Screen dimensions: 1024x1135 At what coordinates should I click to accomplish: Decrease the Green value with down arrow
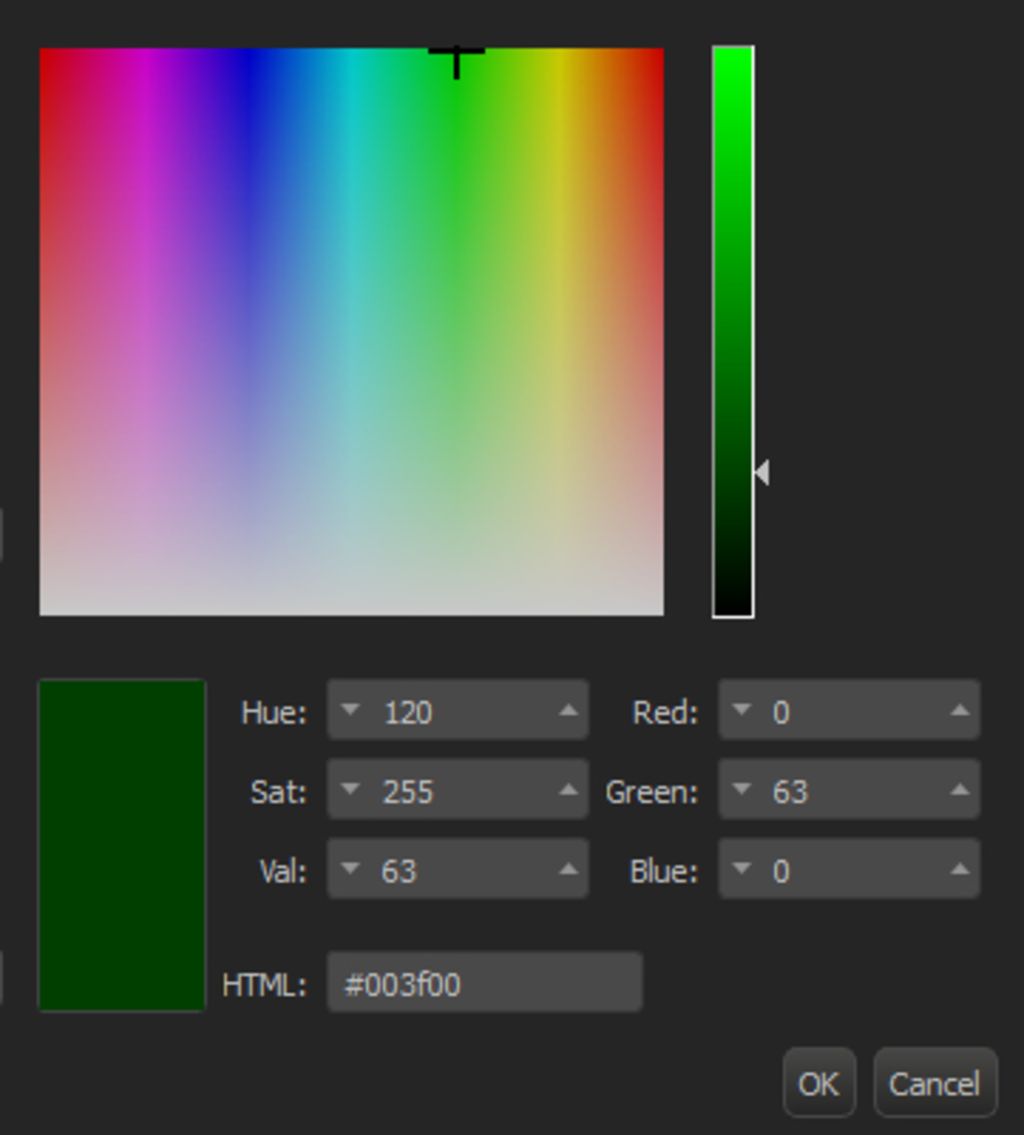741,790
